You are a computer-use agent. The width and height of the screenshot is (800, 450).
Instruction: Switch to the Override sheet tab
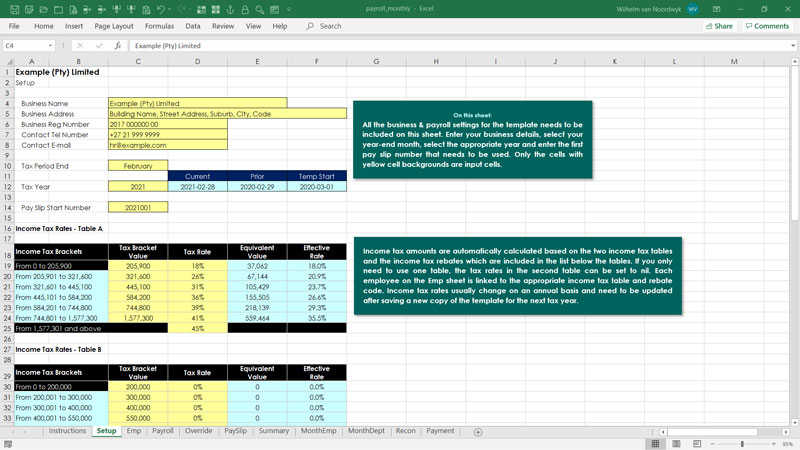[x=198, y=431]
